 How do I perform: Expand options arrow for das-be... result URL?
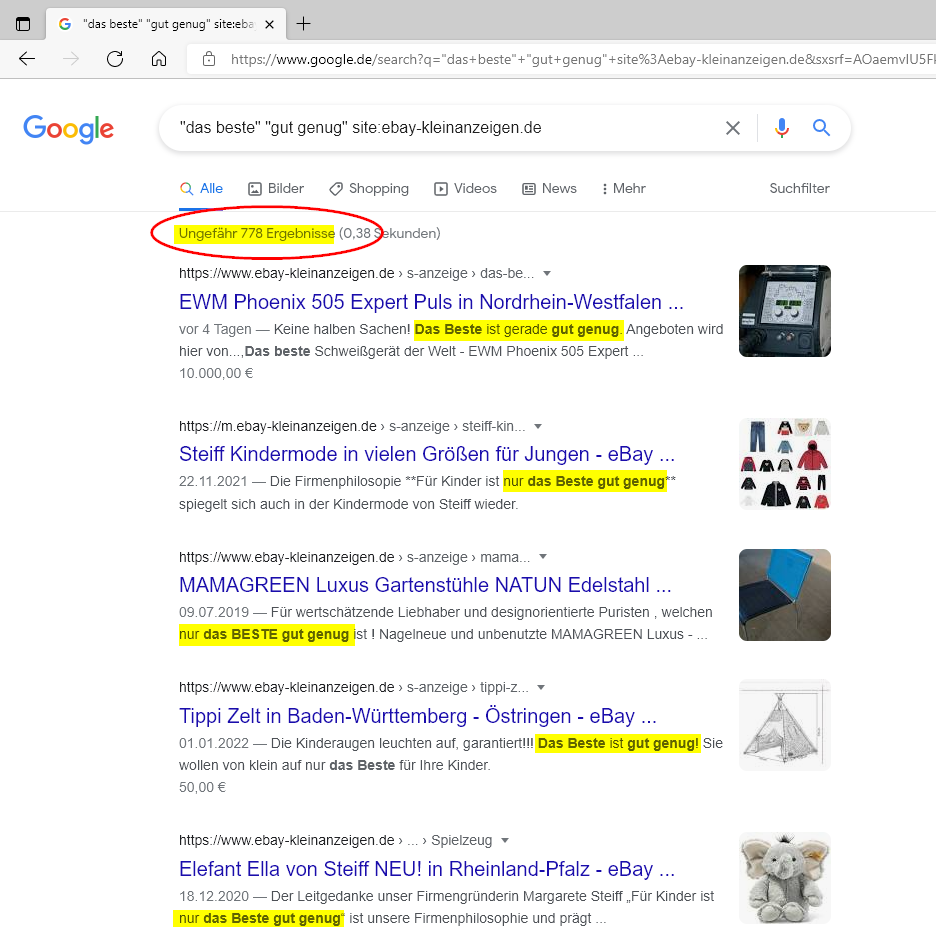click(x=547, y=273)
